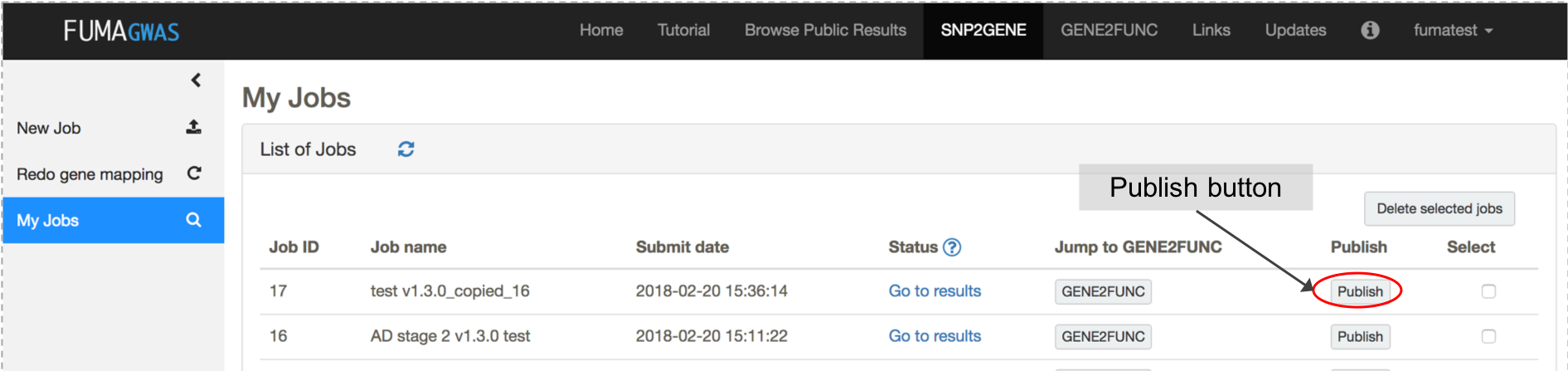The image size is (1568, 371).
Task: Select checkbox for job 16
Action: pyautogui.click(x=1488, y=336)
